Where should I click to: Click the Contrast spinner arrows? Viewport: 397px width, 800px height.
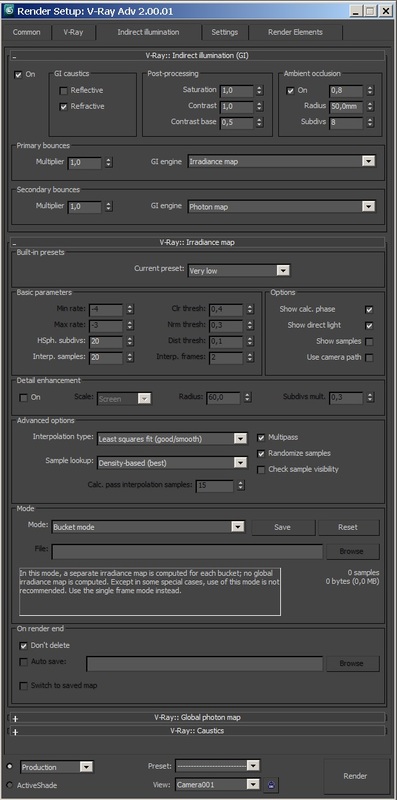click(260, 107)
